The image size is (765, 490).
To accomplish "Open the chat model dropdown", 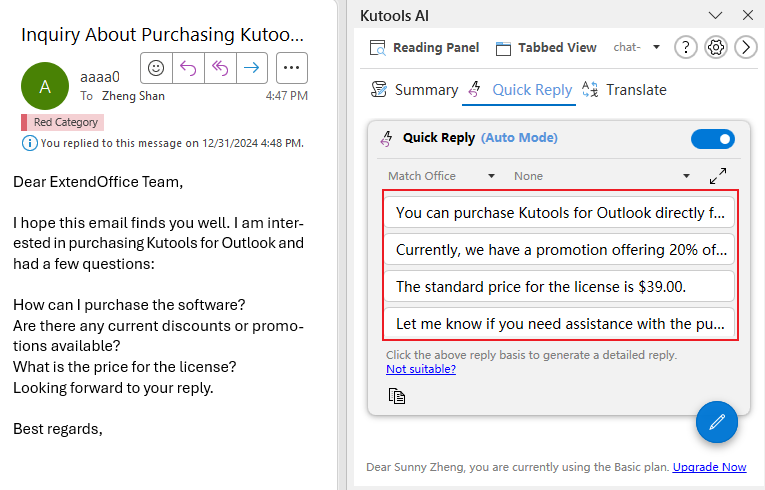I will 637,47.
